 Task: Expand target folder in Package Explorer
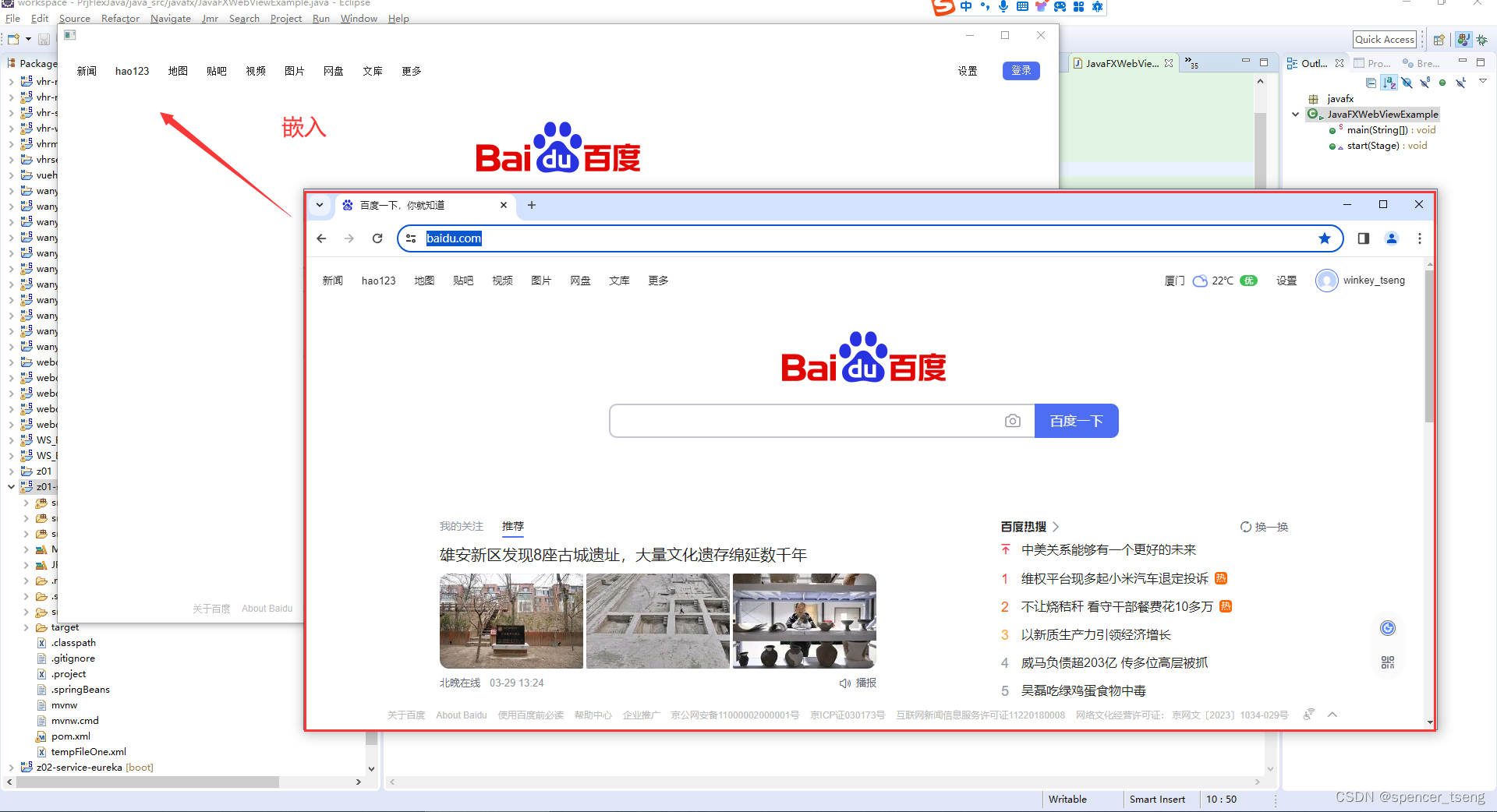[27, 627]
